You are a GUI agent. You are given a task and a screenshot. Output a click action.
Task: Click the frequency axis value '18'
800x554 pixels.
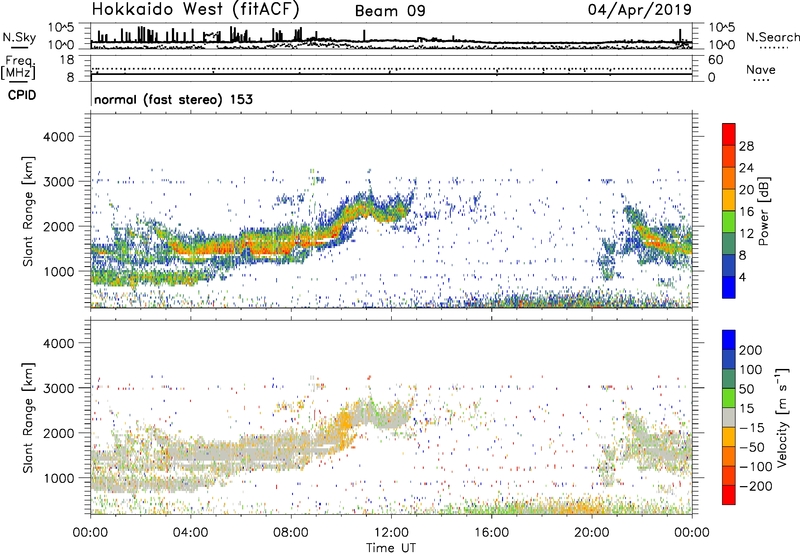68,60
